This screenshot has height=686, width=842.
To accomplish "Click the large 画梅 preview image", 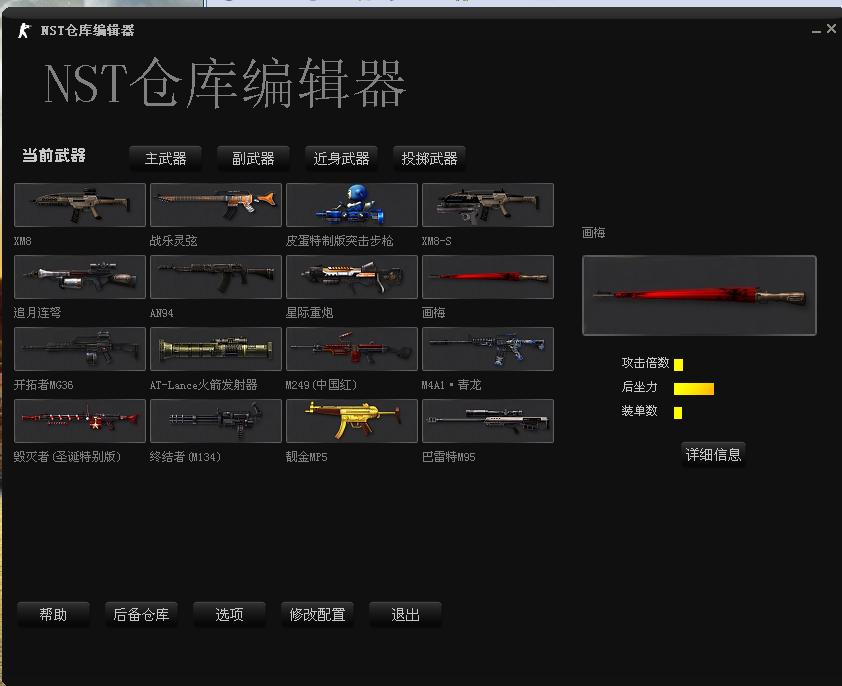I will (x=699, y=295).
